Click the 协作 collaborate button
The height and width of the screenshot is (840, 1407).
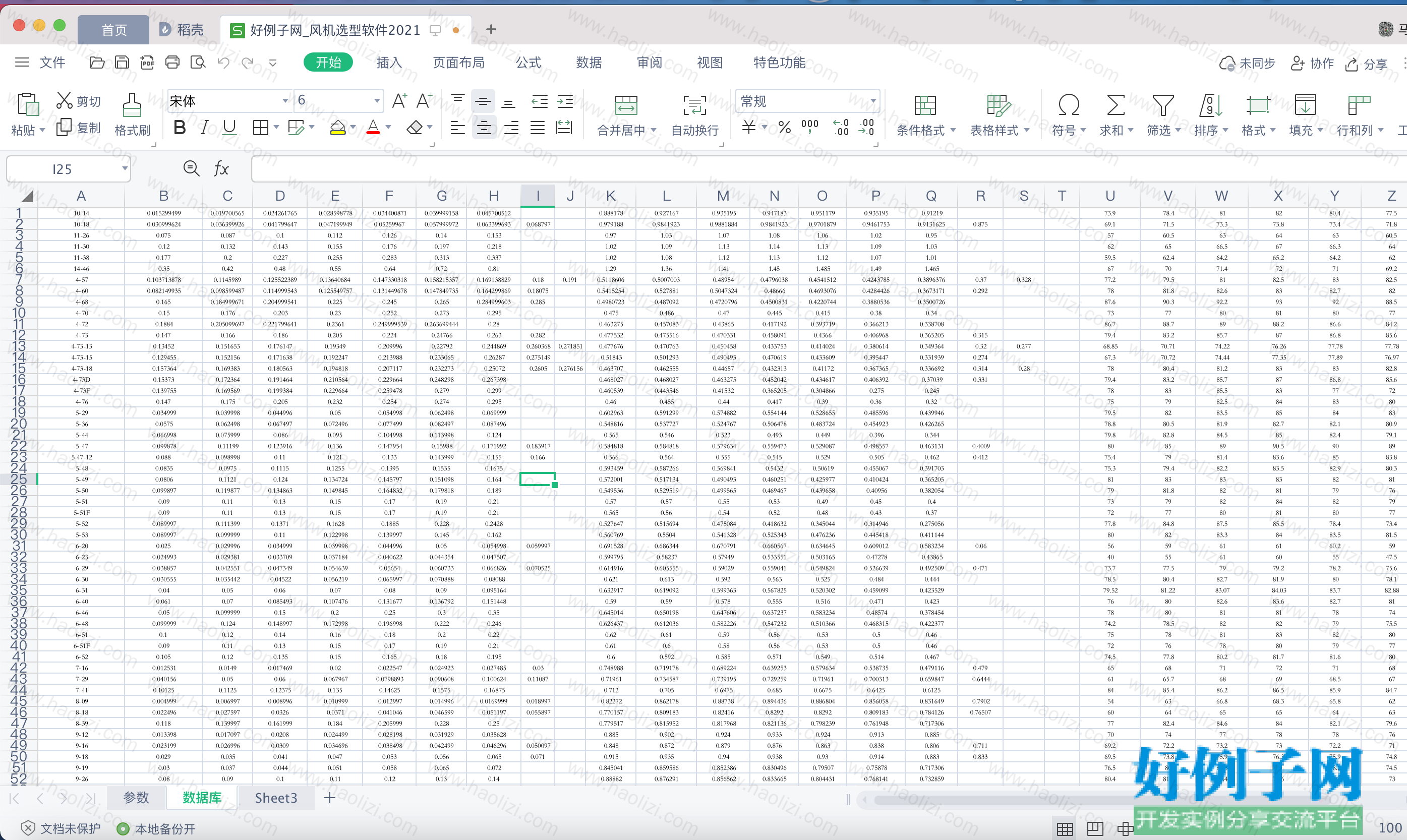1312,64
